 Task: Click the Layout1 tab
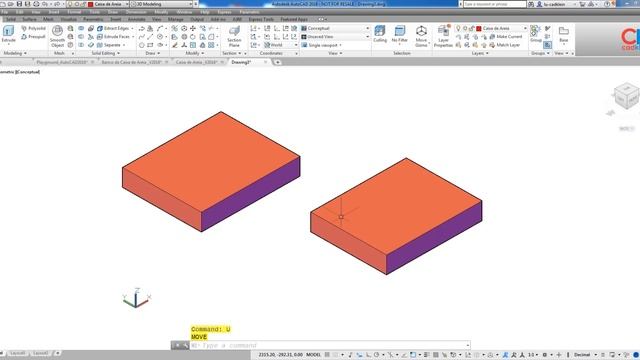(18, 353)
